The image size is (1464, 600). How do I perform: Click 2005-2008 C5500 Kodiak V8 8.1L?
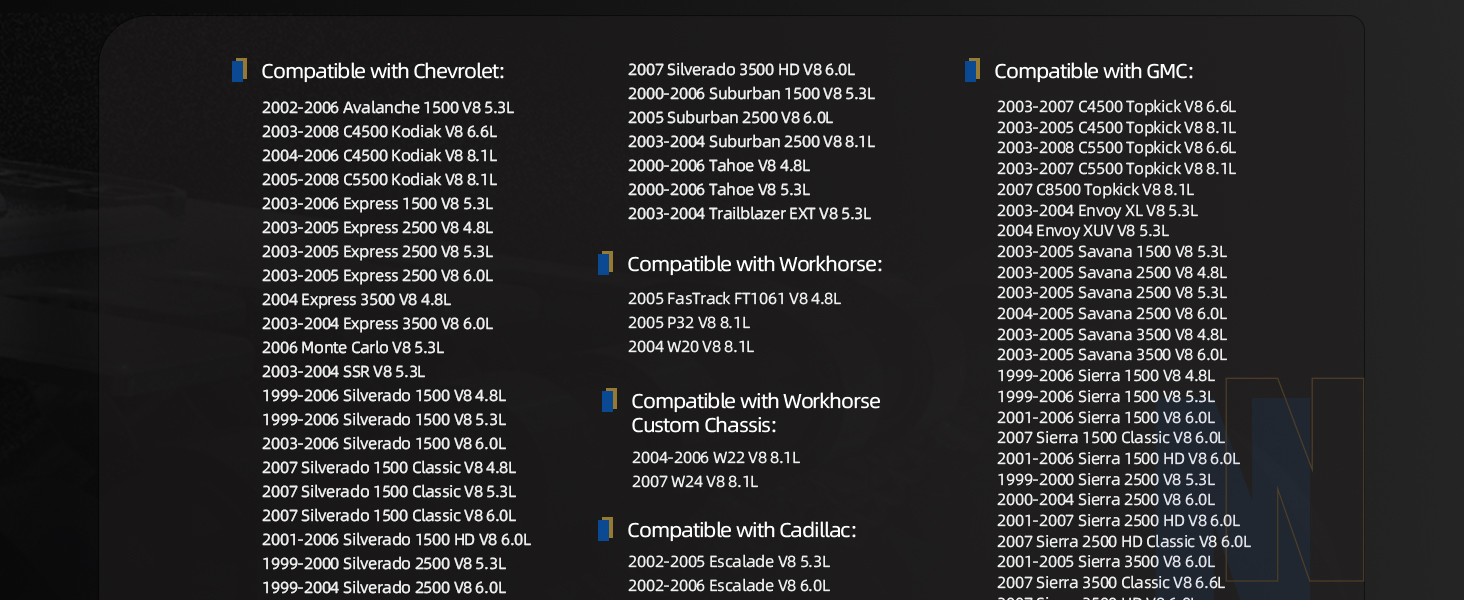(x=380, y=179)
